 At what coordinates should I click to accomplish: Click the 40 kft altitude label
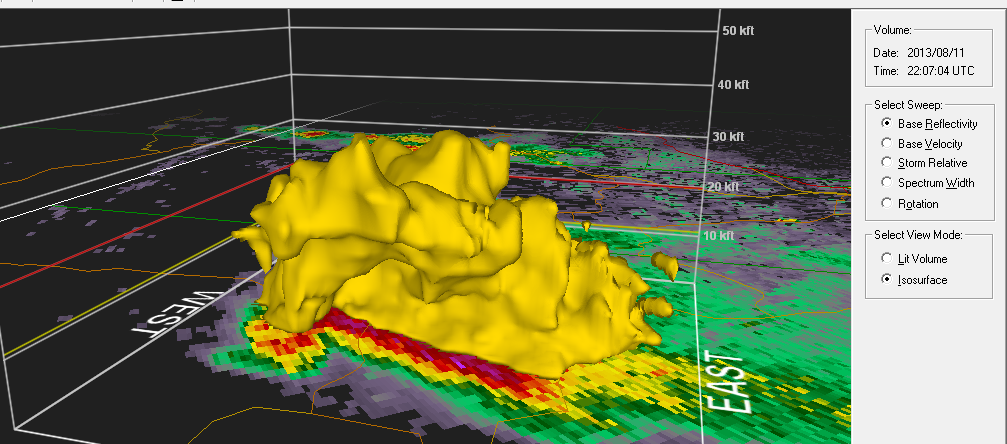734,84
